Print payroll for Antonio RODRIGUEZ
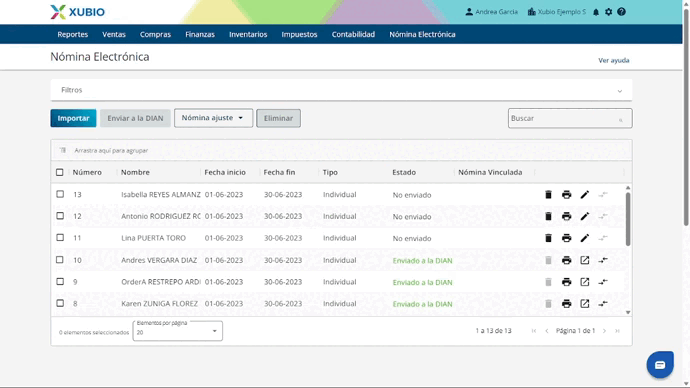This screenshot has height=388, width=690. click(x=566, y=216)
